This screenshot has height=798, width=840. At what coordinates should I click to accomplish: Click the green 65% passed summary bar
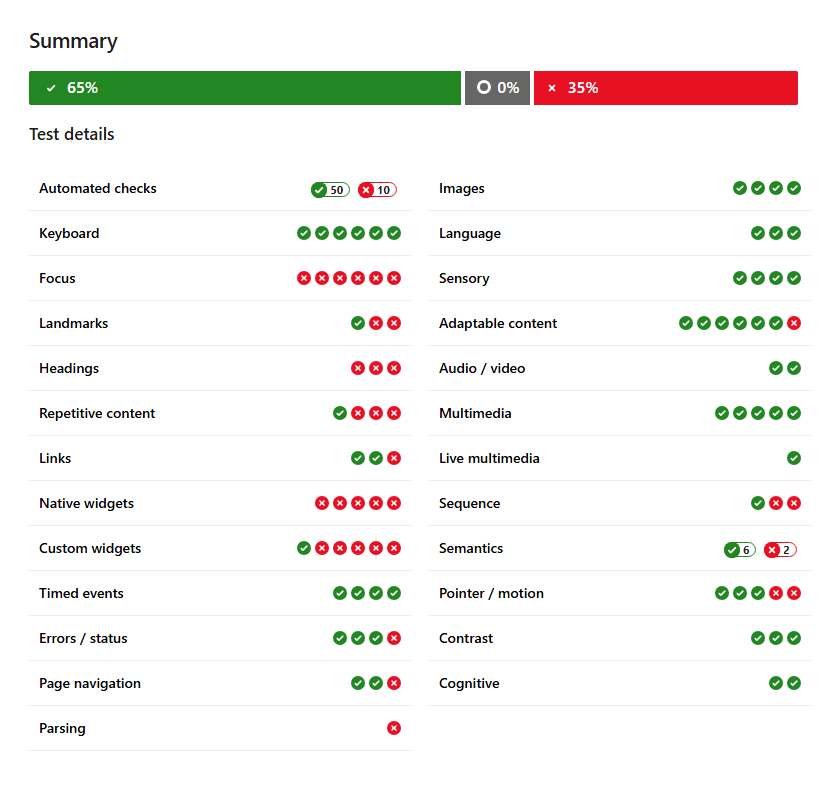245,88
